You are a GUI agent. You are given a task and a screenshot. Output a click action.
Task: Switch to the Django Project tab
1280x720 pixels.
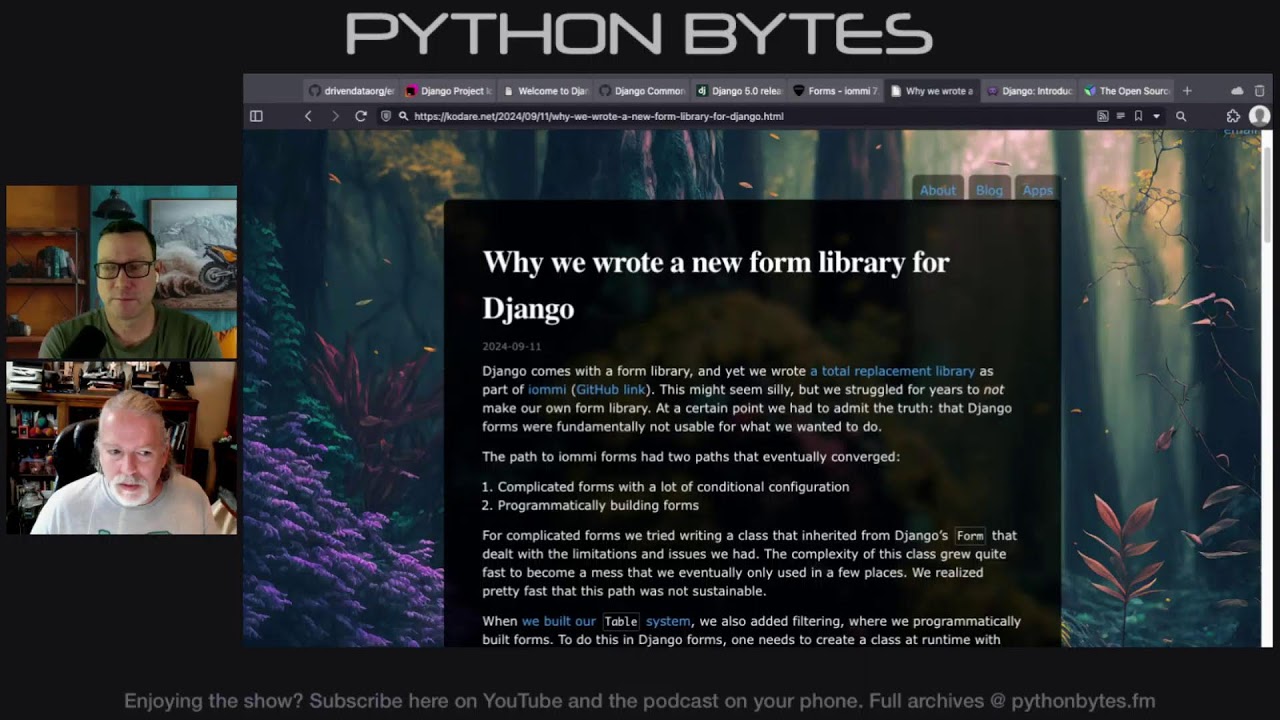tap(448, 91)
